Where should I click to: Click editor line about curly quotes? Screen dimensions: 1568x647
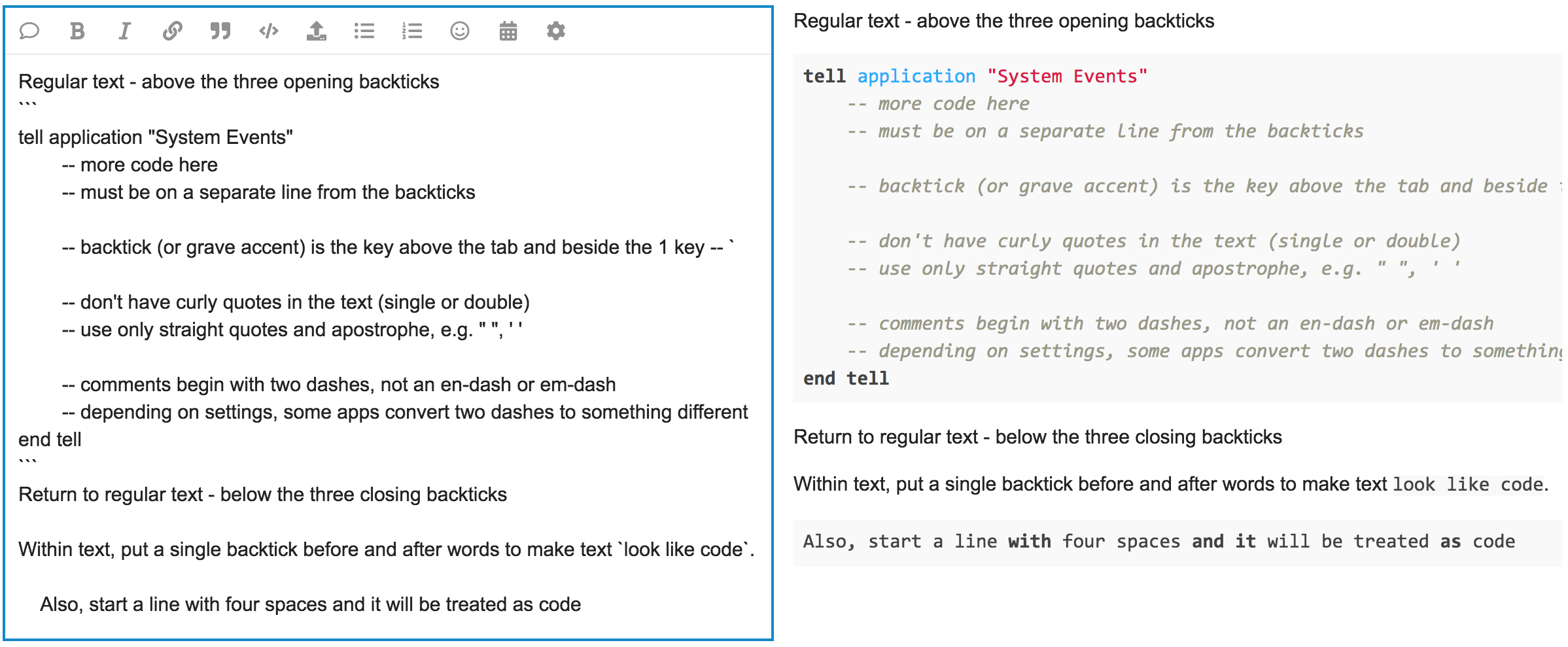(x=296, y=302)
